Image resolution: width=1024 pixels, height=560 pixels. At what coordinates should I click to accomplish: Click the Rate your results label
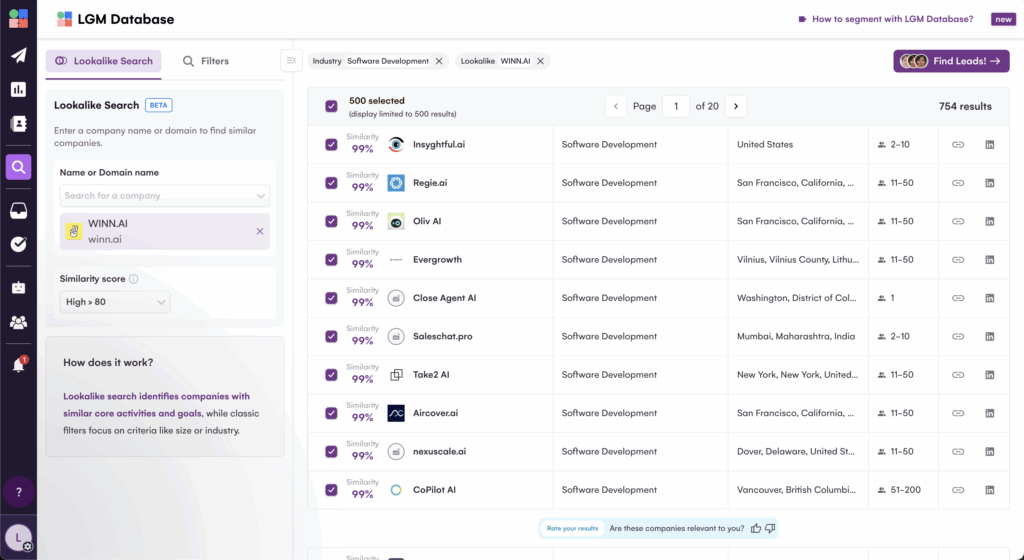(x=572, y=528)
